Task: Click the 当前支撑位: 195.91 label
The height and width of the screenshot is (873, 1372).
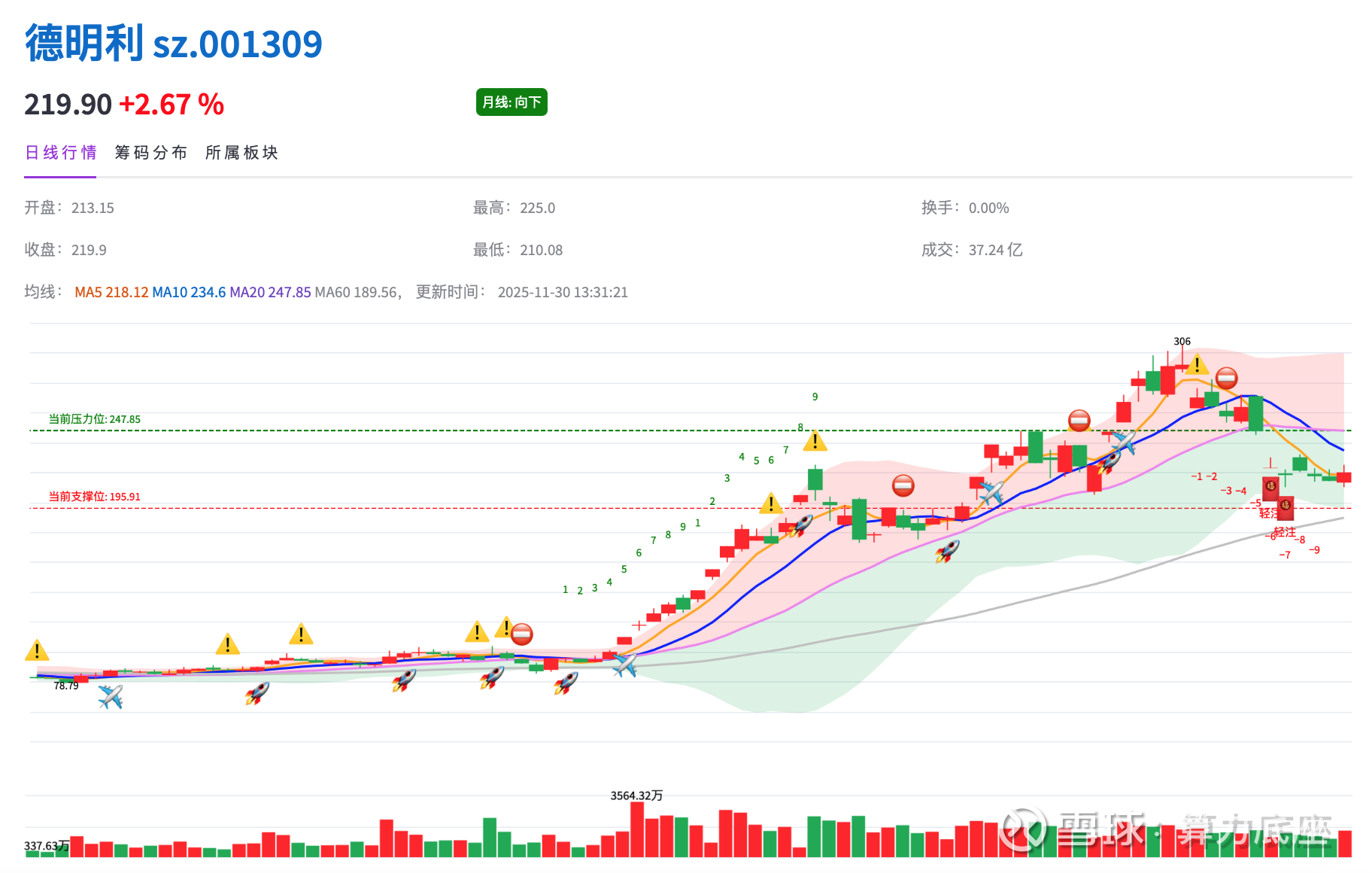Action: coord(95,497)
